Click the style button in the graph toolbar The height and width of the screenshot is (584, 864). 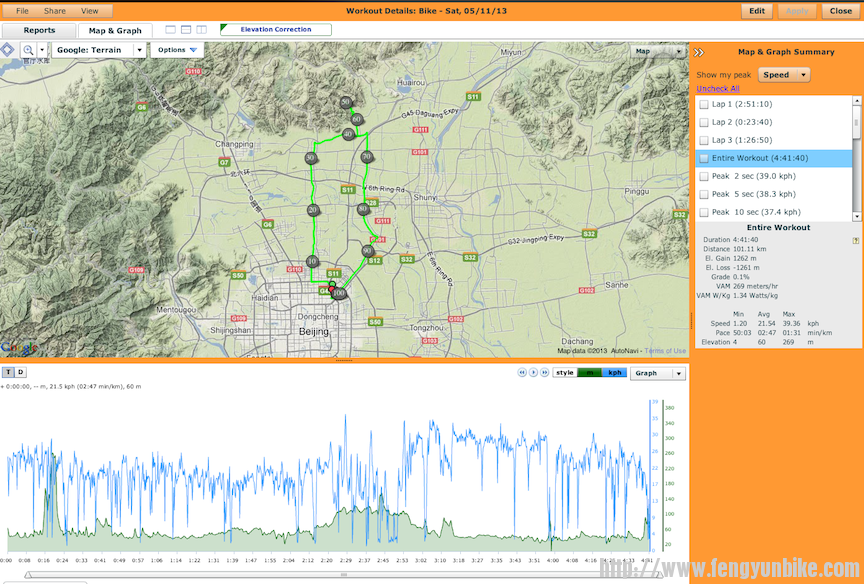[564, 371]
